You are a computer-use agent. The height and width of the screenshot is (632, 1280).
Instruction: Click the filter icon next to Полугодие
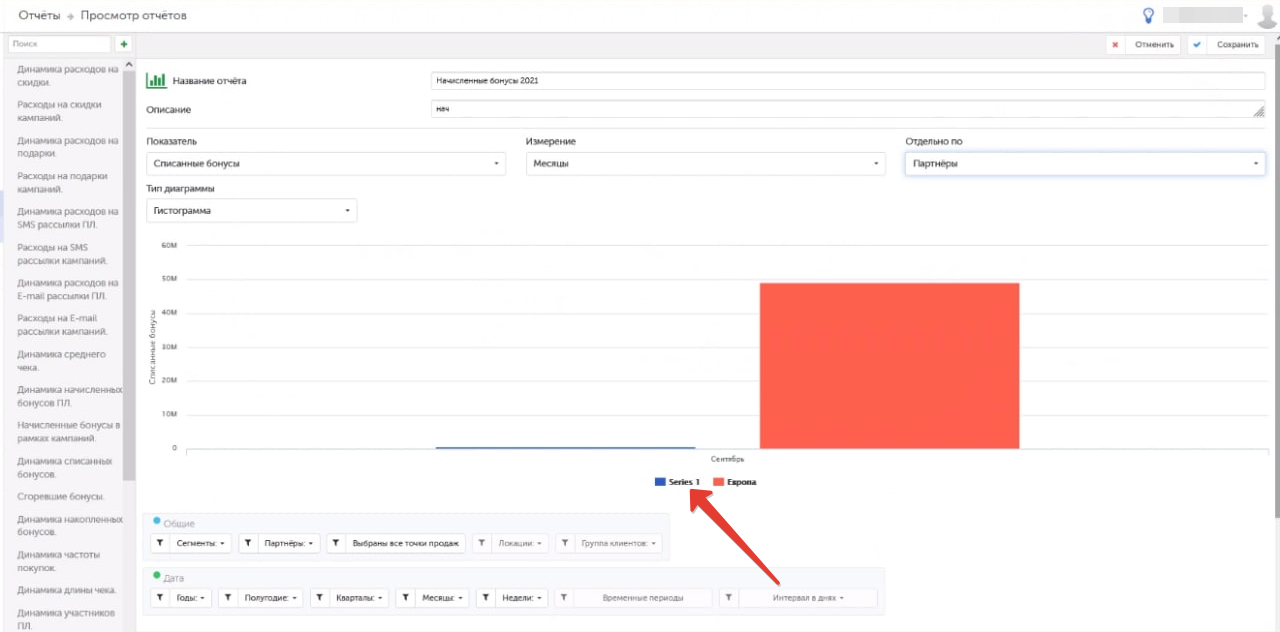(228, 597)
